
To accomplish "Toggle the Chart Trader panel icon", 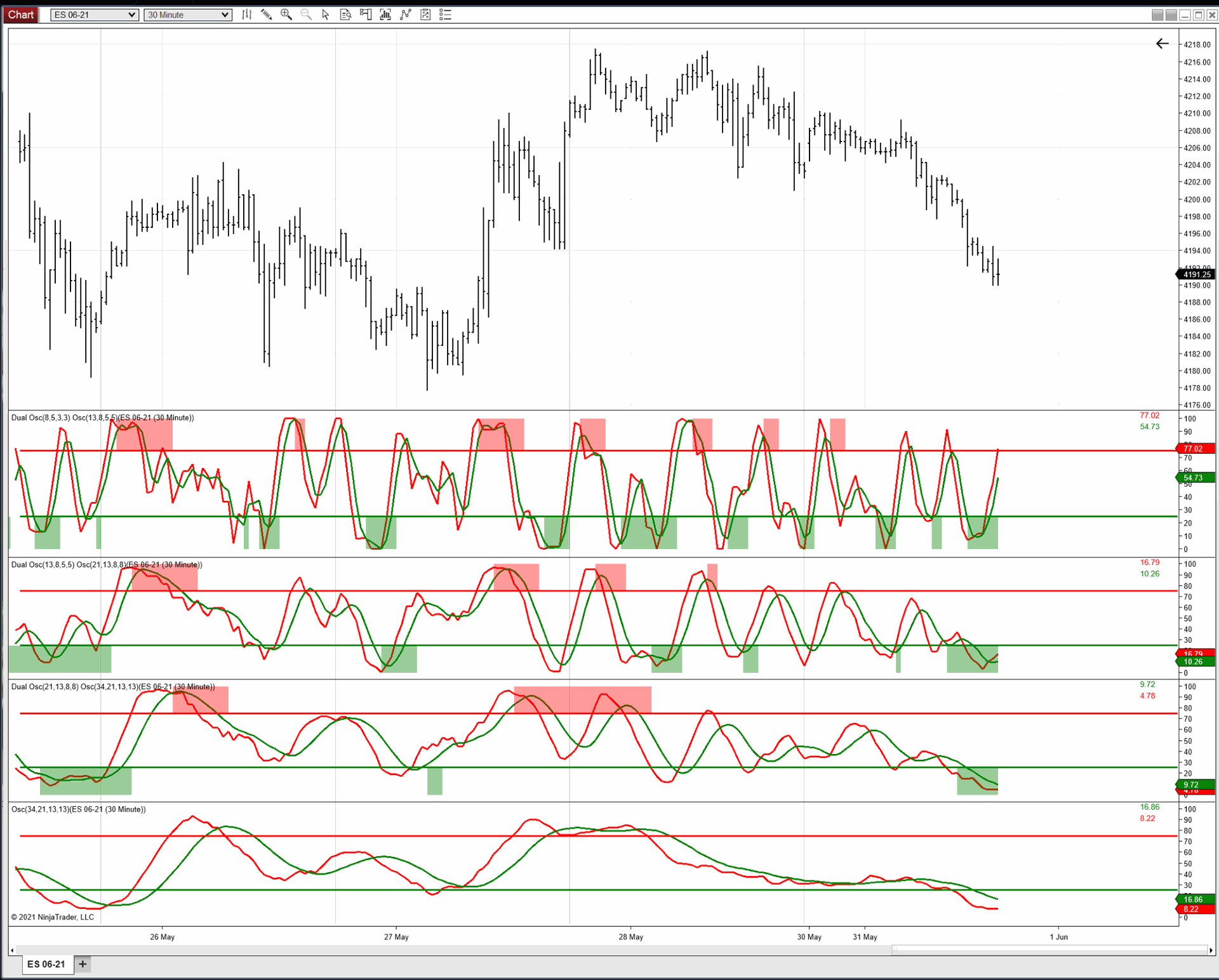I will pos(365,14).
